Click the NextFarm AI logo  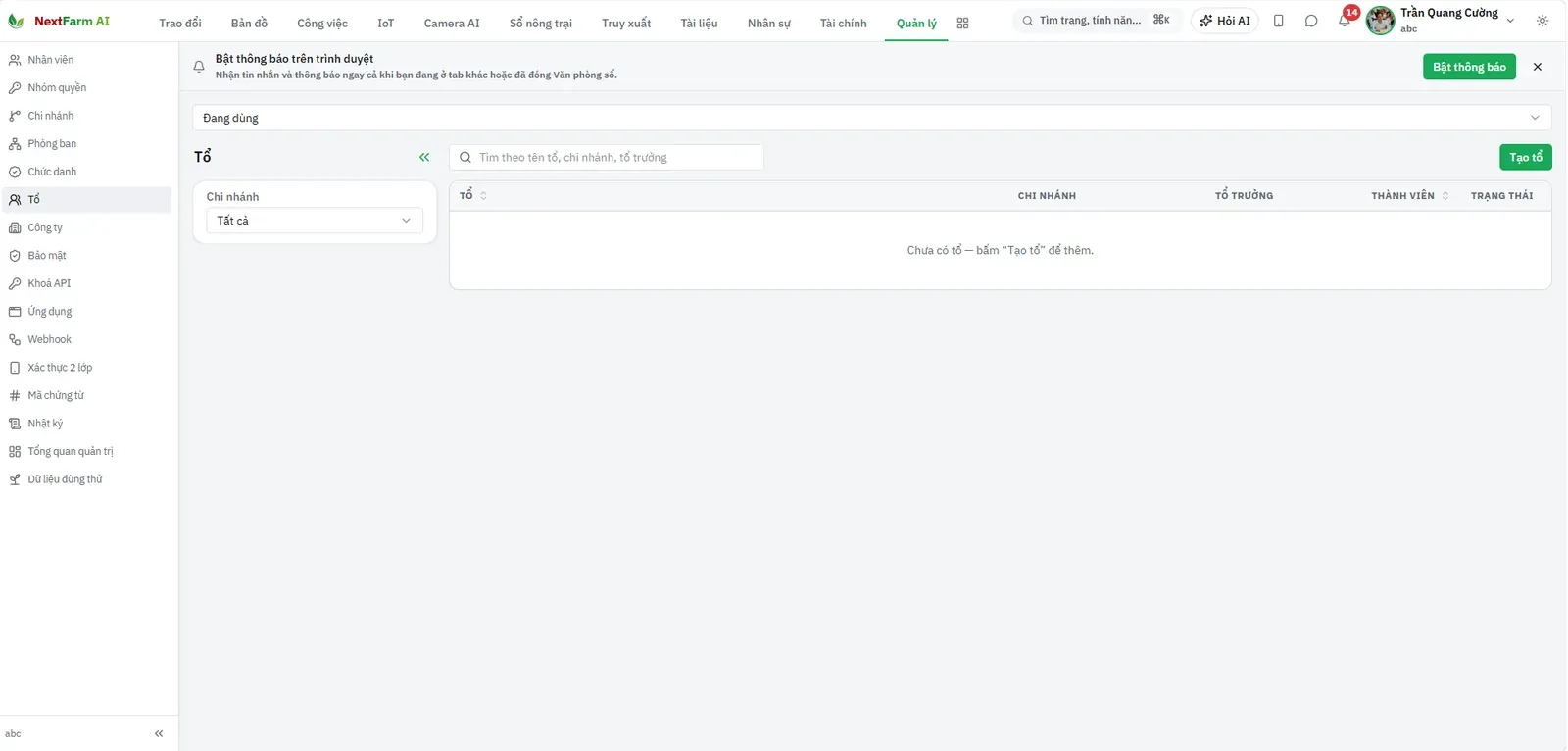tap(59, 22)
